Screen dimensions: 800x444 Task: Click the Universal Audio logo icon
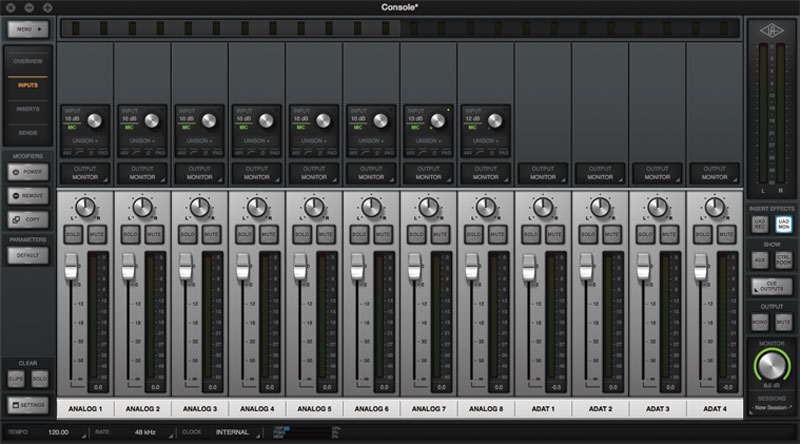click(771, 31)
